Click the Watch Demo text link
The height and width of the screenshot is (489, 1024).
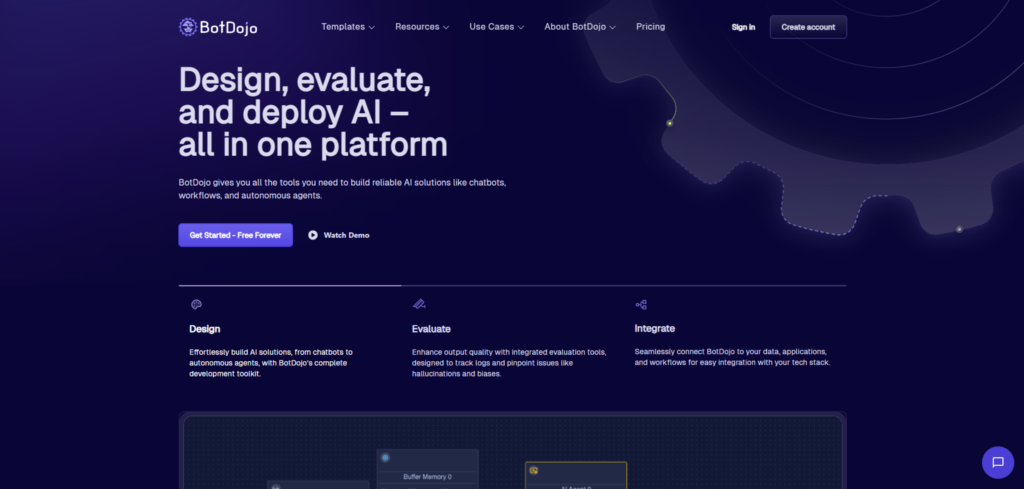tap(347, 235)
